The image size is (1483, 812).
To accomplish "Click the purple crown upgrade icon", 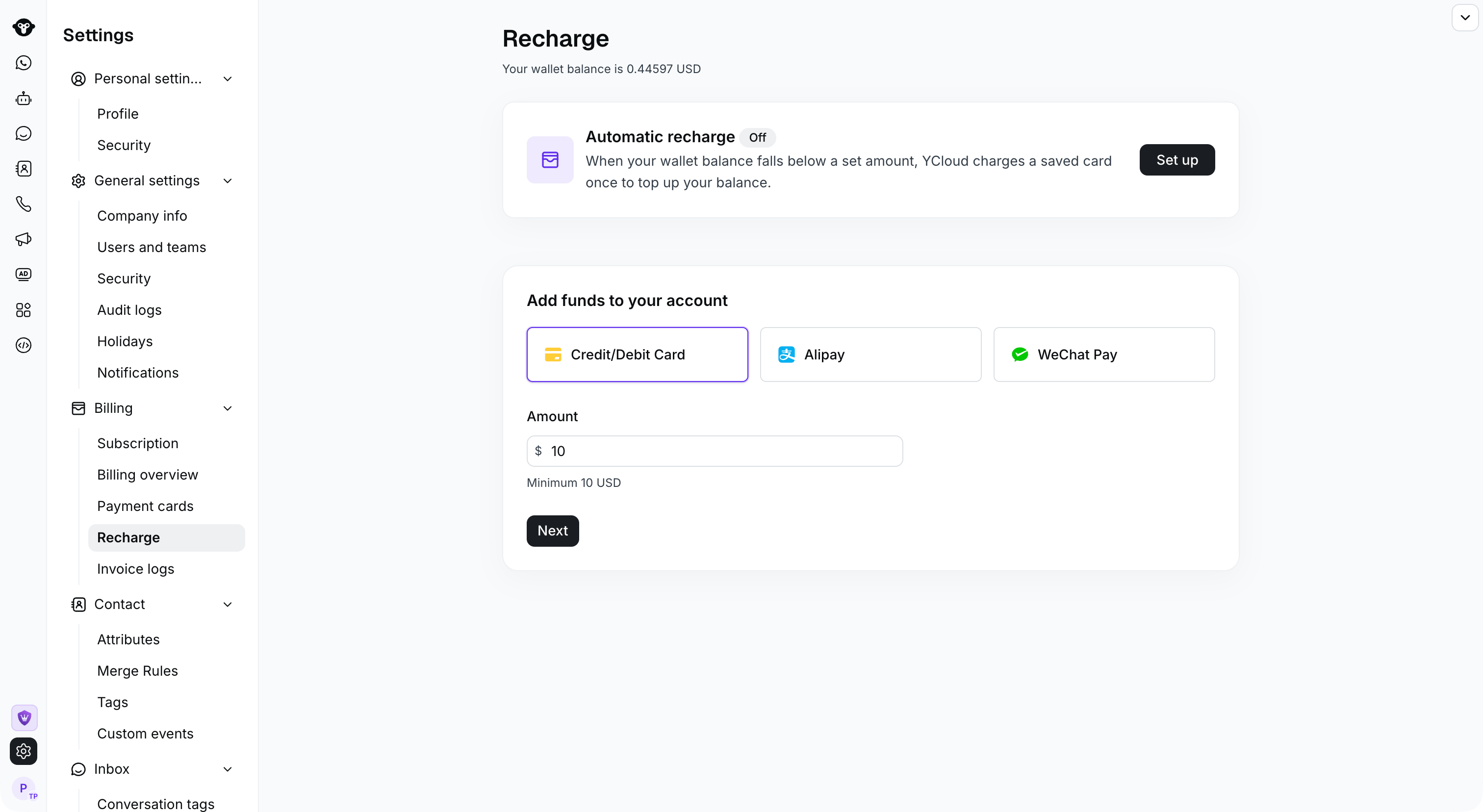I will [24, 718].
